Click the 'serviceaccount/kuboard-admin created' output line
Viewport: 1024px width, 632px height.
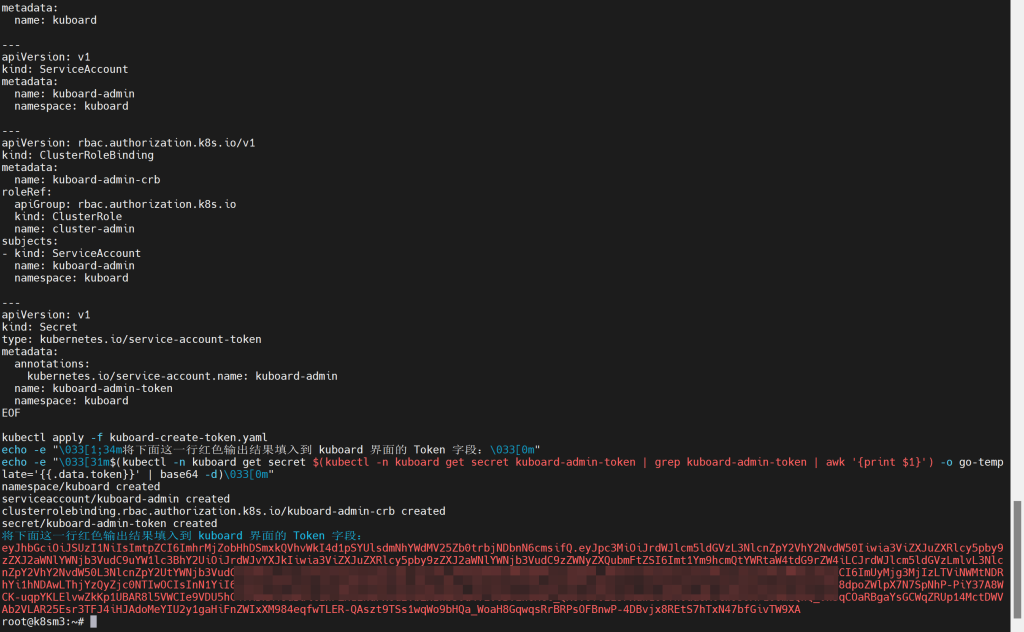point(115,499)
